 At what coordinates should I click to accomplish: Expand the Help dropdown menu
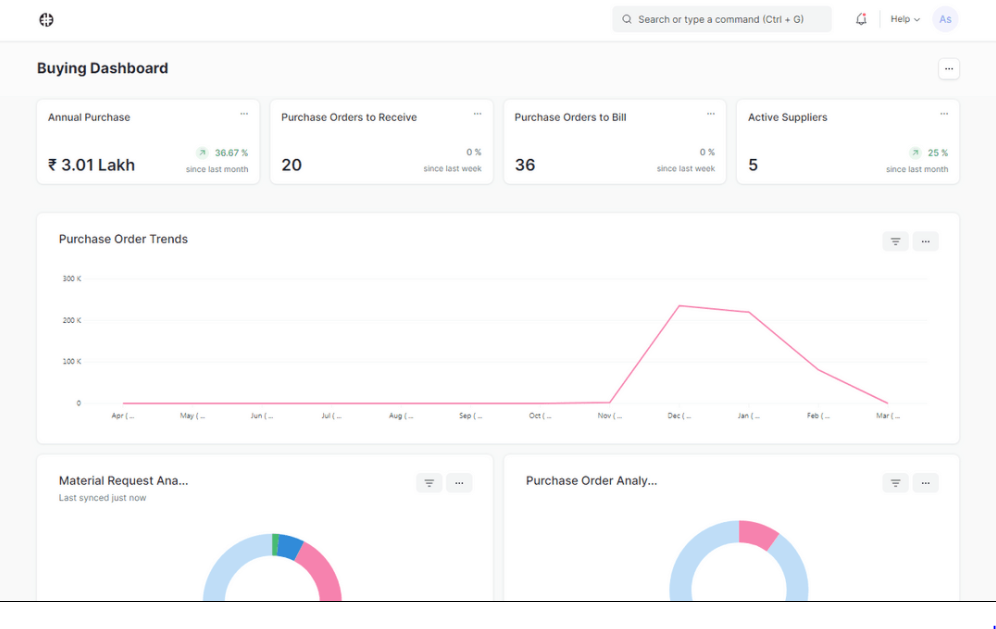click(905, 19)
